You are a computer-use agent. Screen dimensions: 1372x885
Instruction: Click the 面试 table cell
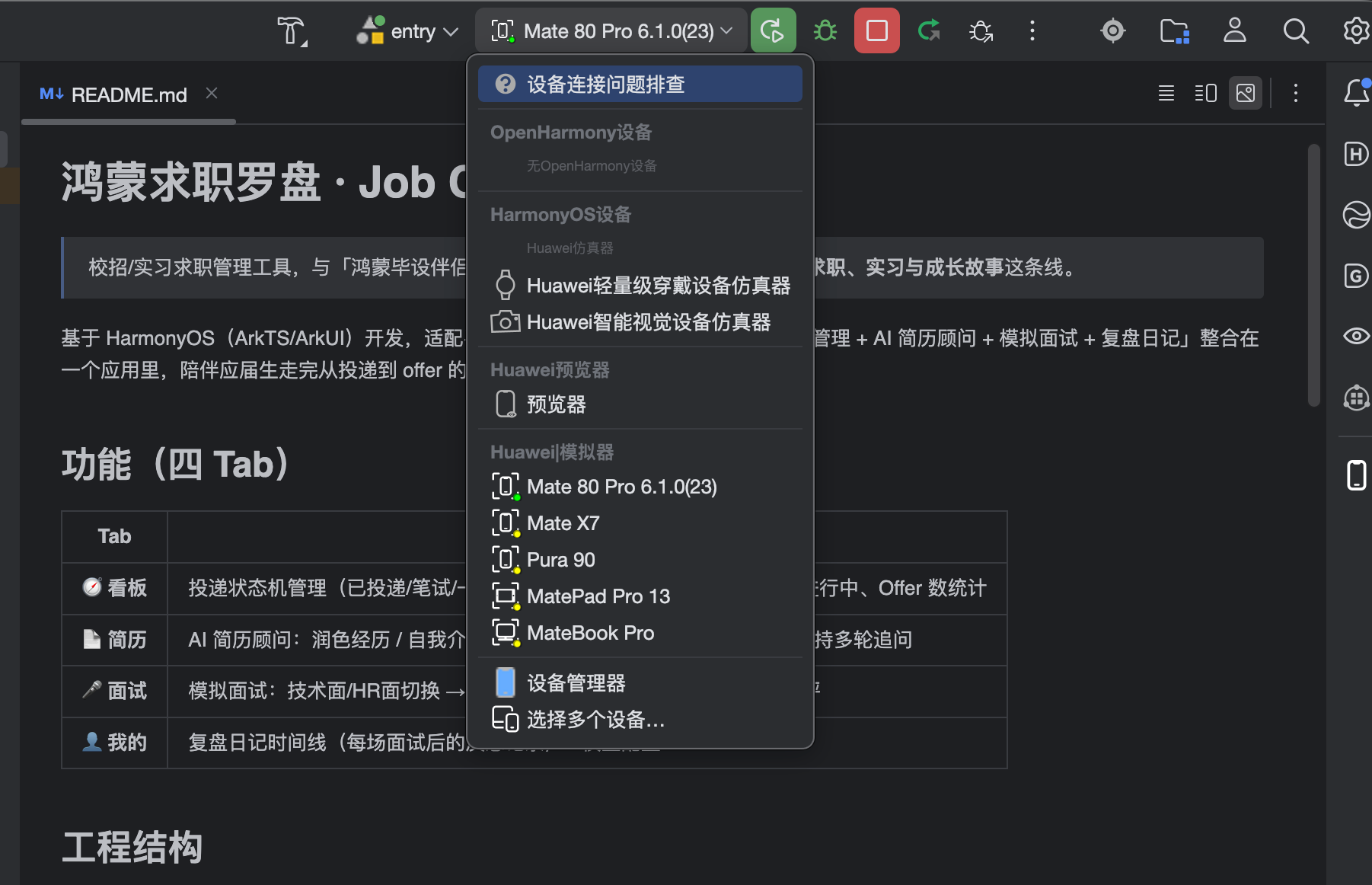pyautogui.click(x=114, y=691)
